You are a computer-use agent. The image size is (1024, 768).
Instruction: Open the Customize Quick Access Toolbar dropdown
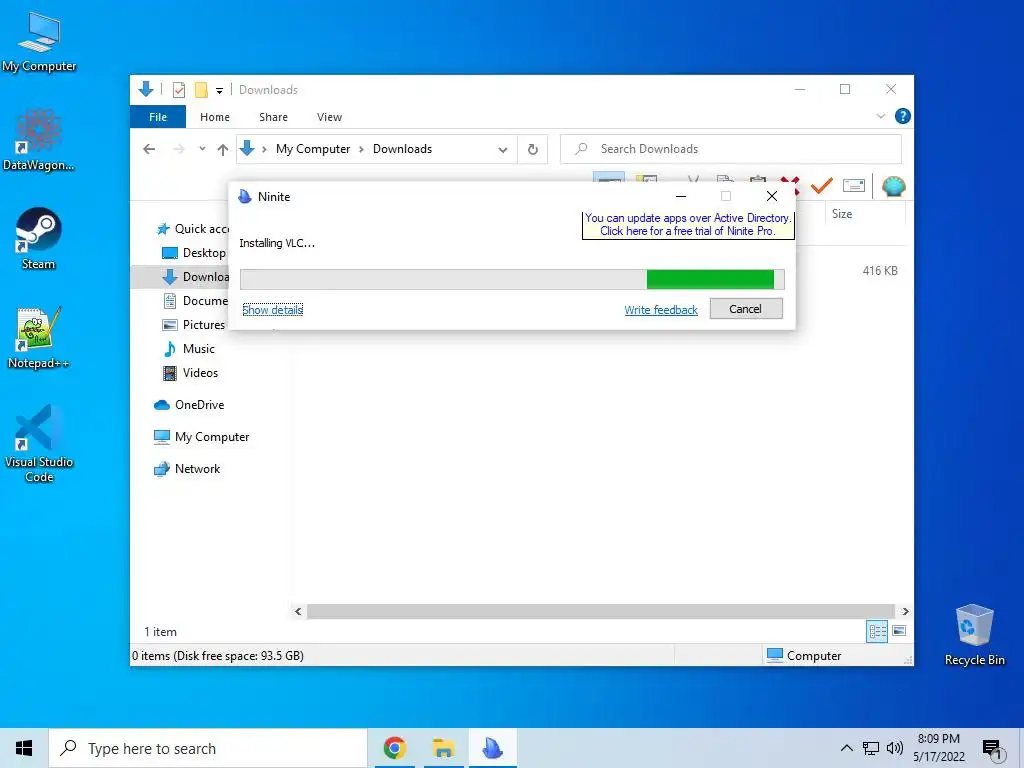click(219, 90)
